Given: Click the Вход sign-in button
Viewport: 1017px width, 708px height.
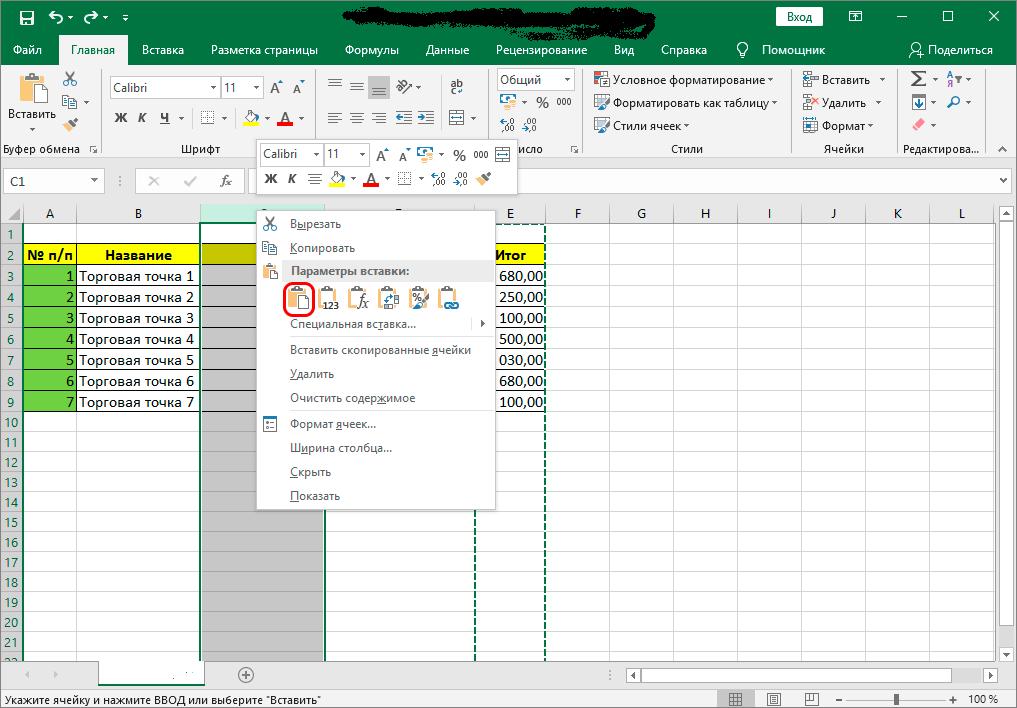Looking at the screenshot, I should (799, 17).
